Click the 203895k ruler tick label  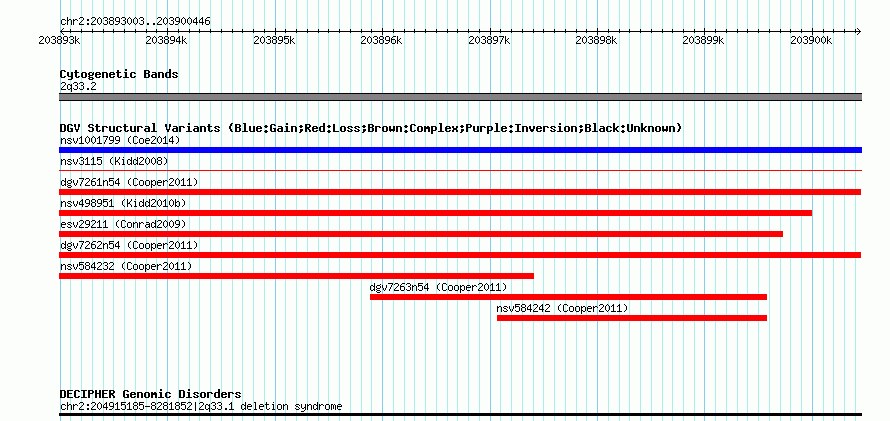pos(274,40)
